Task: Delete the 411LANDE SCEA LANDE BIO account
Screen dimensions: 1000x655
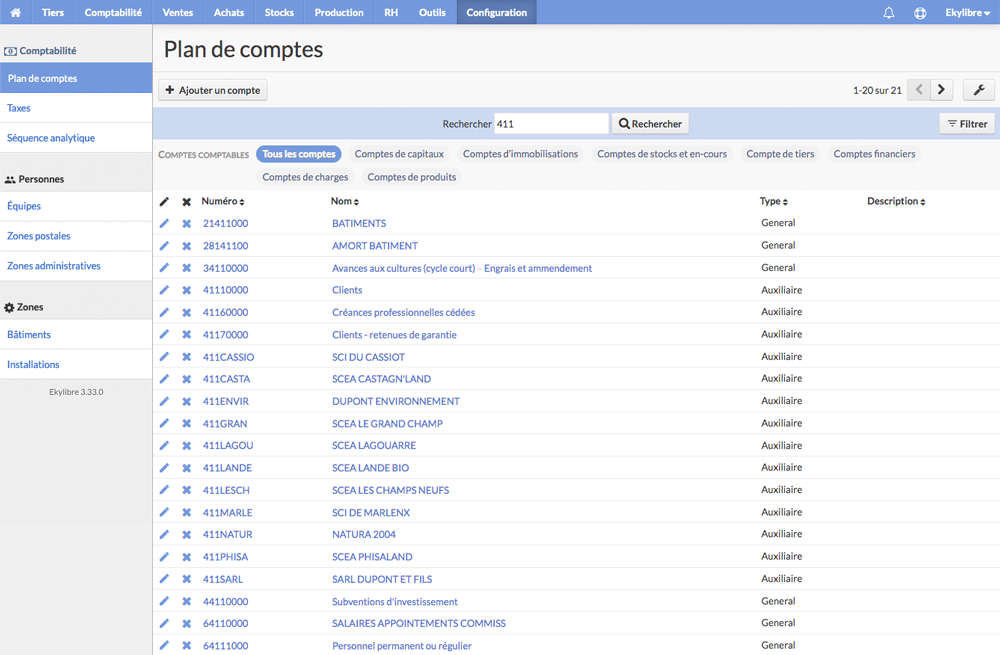Action: pyautogui.click(x=186, y=467)
